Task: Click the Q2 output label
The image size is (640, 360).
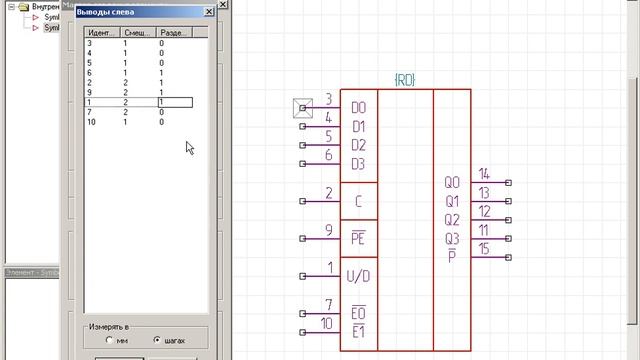Action: (452, 220)
